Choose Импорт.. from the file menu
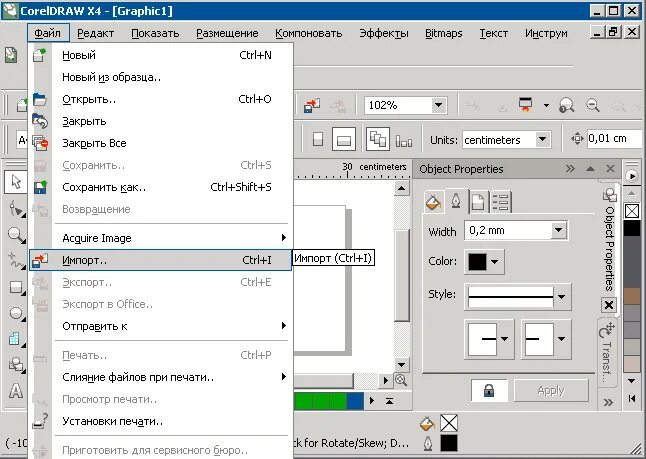The image size is (646, 459). [161, 260]
